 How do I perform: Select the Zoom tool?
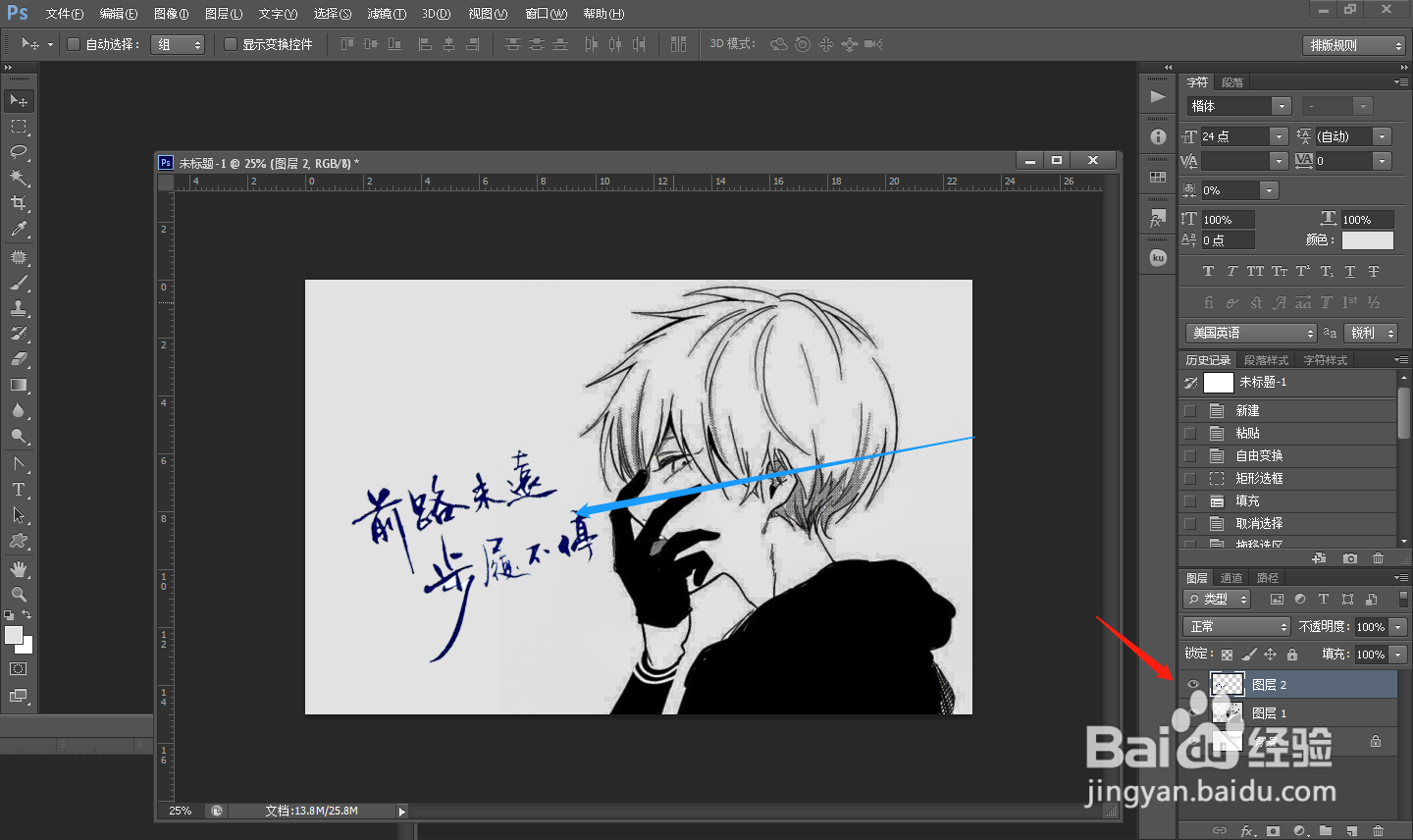click(19, 595)
